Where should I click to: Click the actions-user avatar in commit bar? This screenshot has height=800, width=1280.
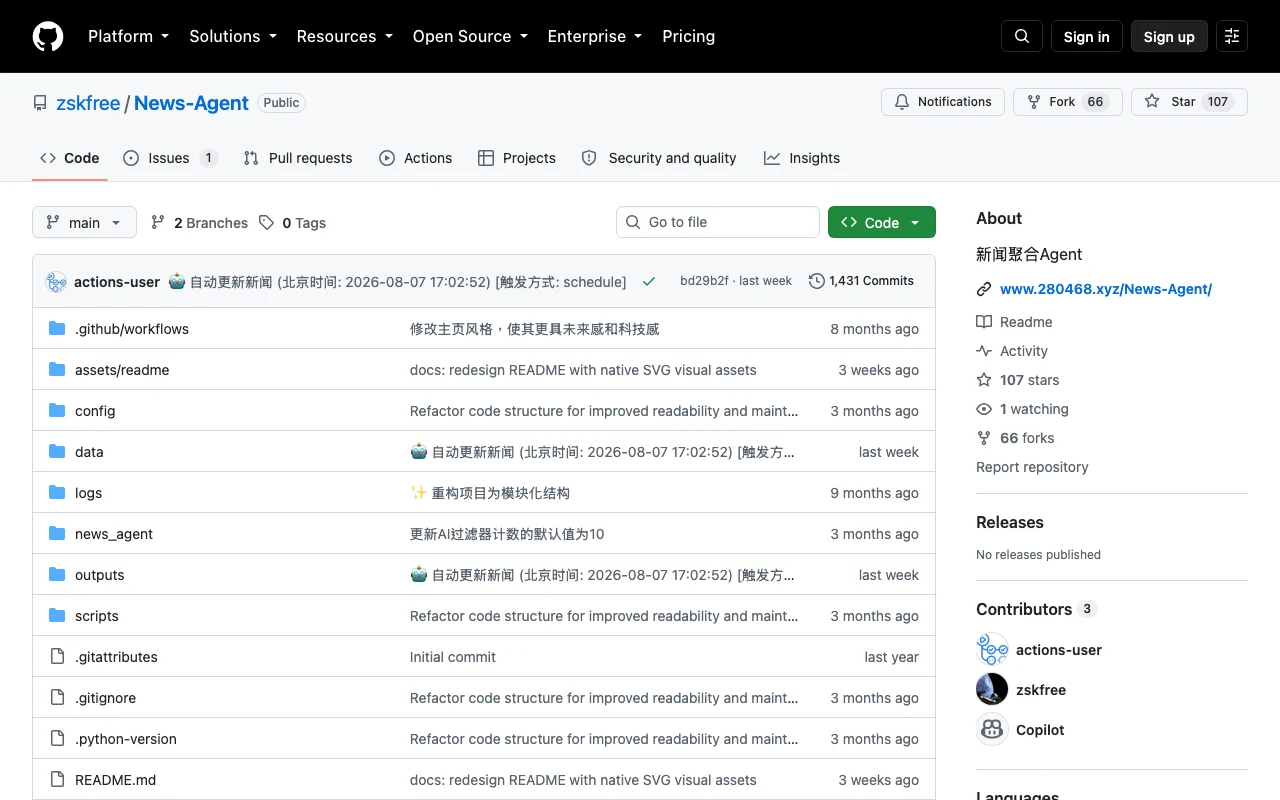pyautogui.click(x=56, y=282)
